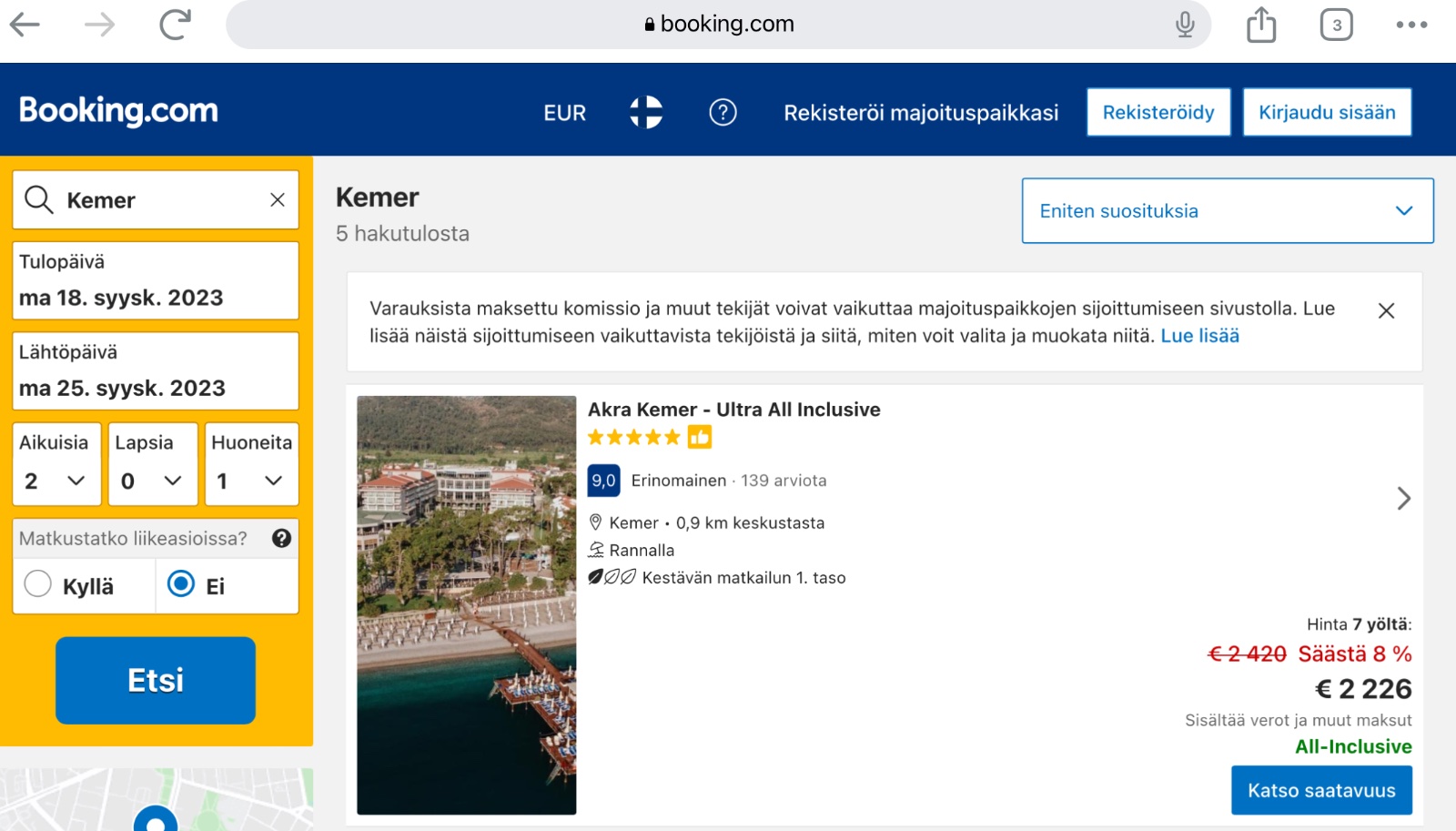Click the five-star rating icons
This screenshot has width=1456, height=831.
(x=634, y=438)
